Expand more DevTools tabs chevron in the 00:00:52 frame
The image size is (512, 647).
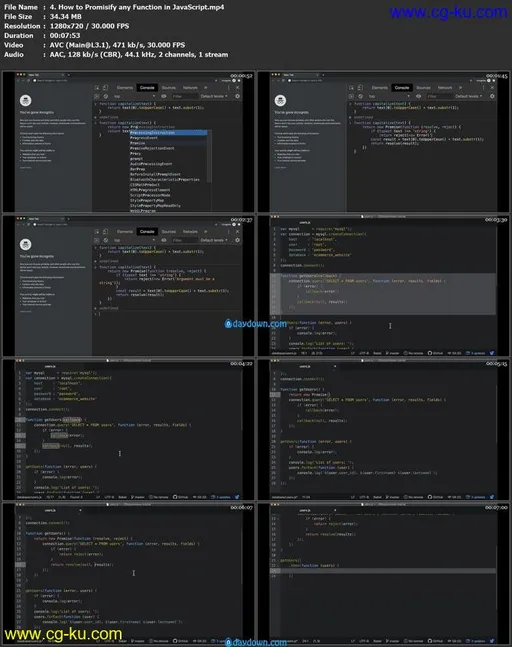(205, 87)
